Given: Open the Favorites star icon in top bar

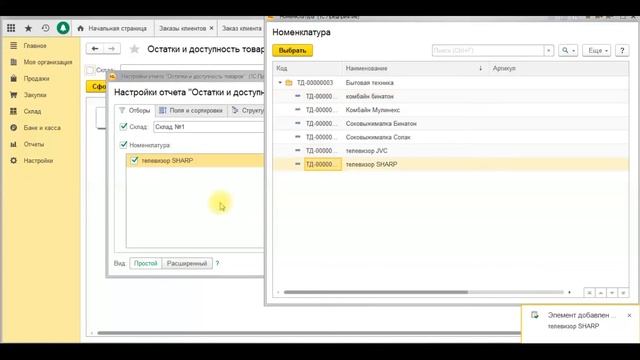Looking at the screenshot, I should (x=28, y=28).
